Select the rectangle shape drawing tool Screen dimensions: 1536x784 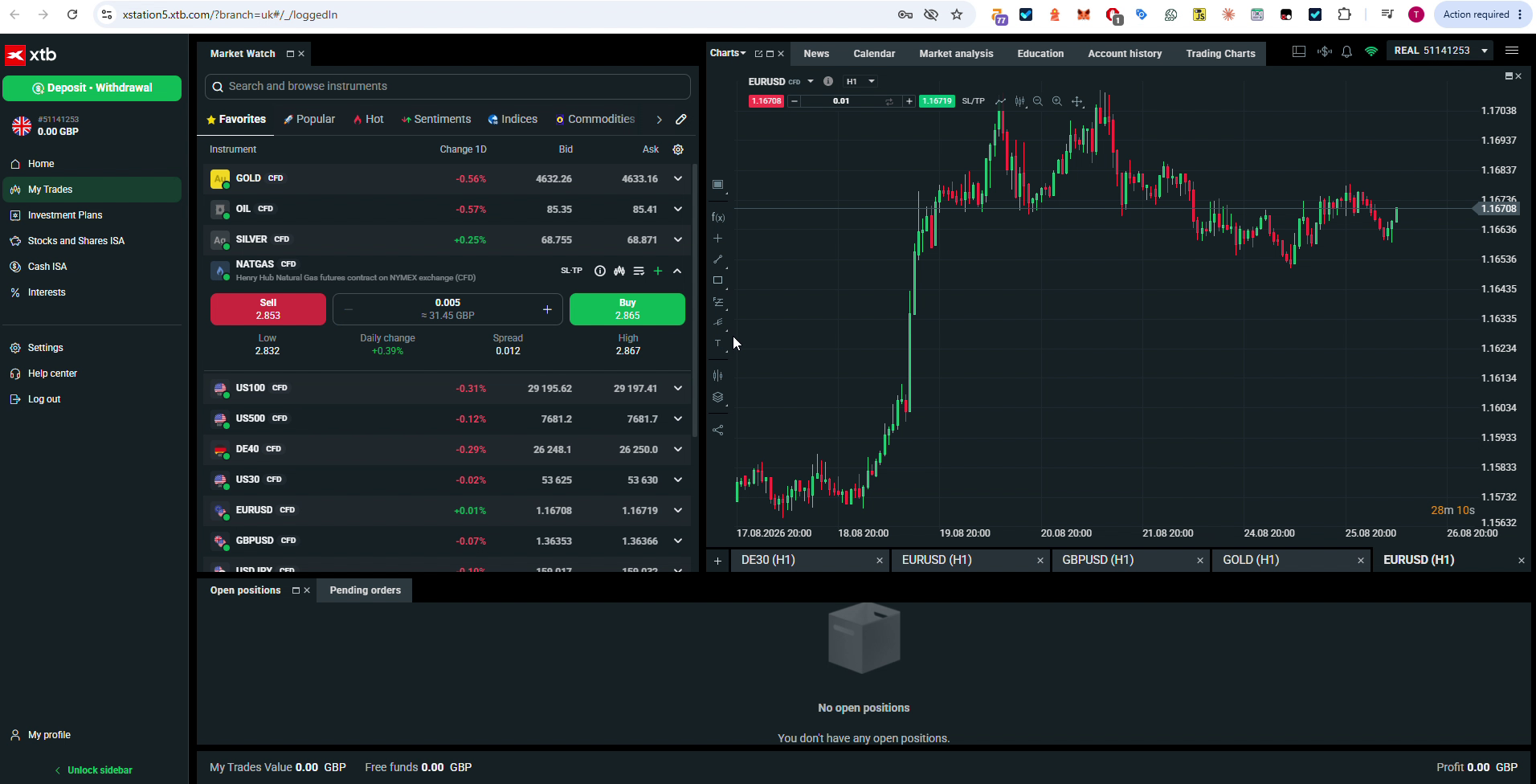click(x=718, y=280)
